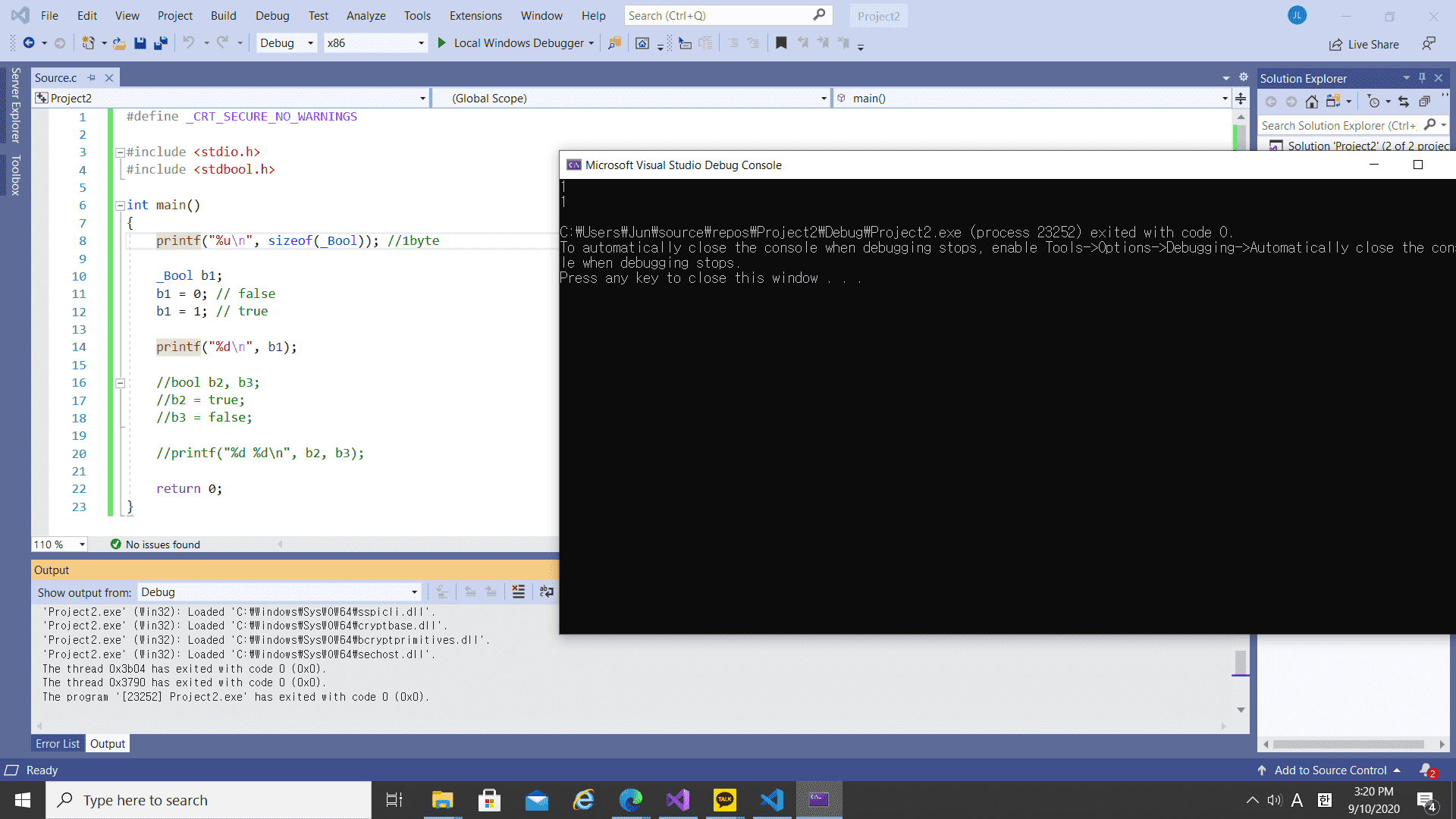Collapse the main function code block
1456x819 pixels.
[x=120, y=206]
